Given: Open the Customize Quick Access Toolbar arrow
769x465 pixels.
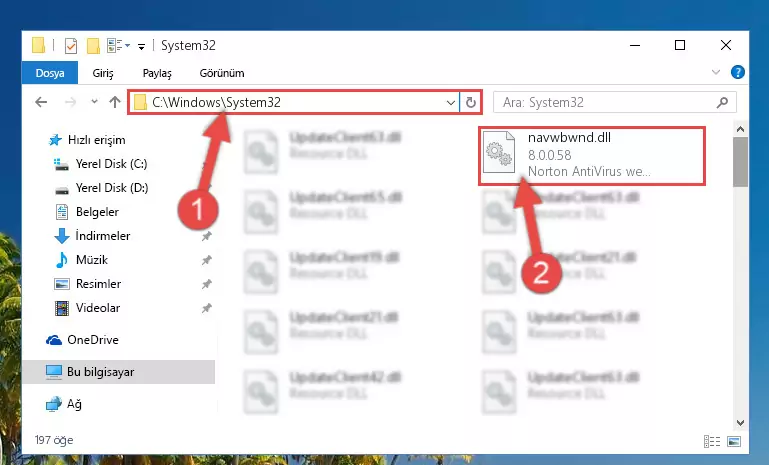Looking at the screenshot, I should coord(141,47).
